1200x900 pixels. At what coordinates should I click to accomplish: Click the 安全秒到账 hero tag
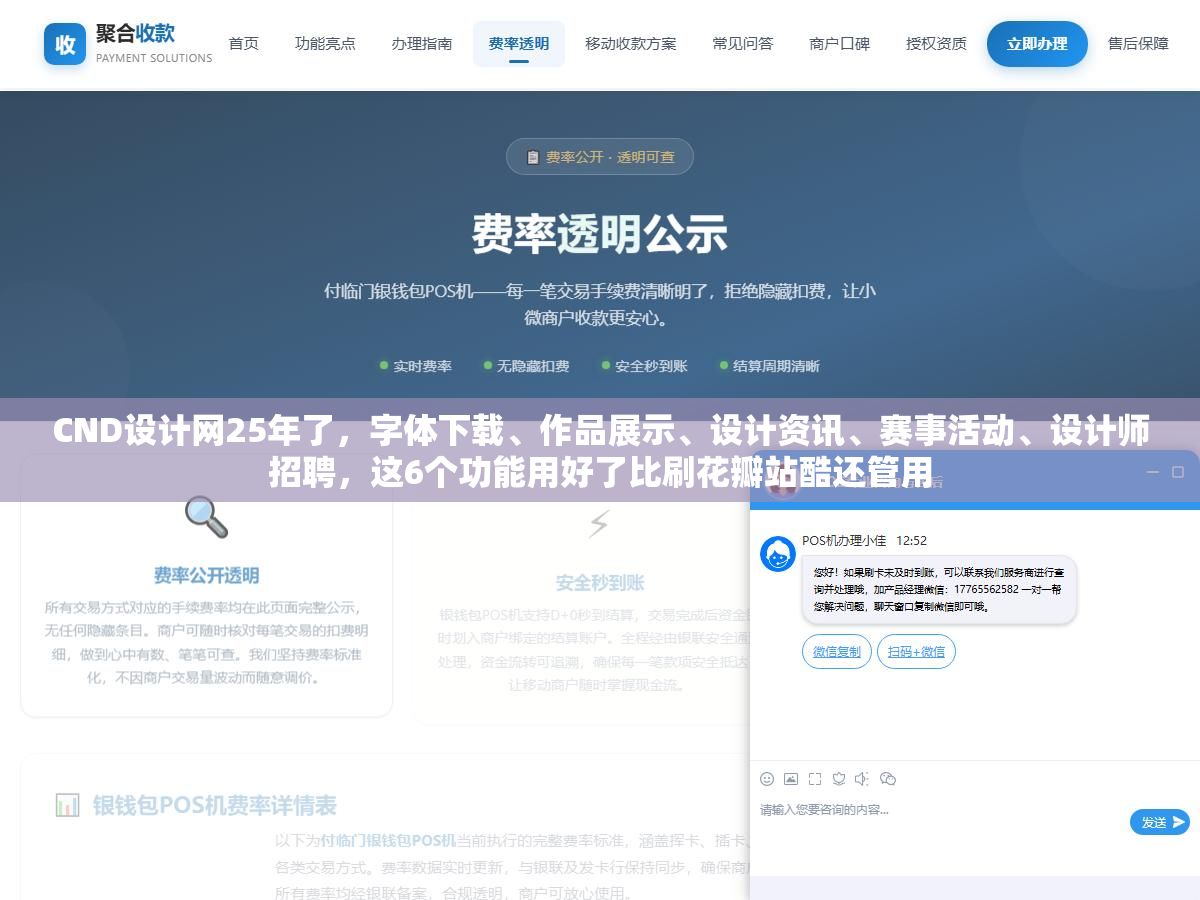tap(645, 366)
